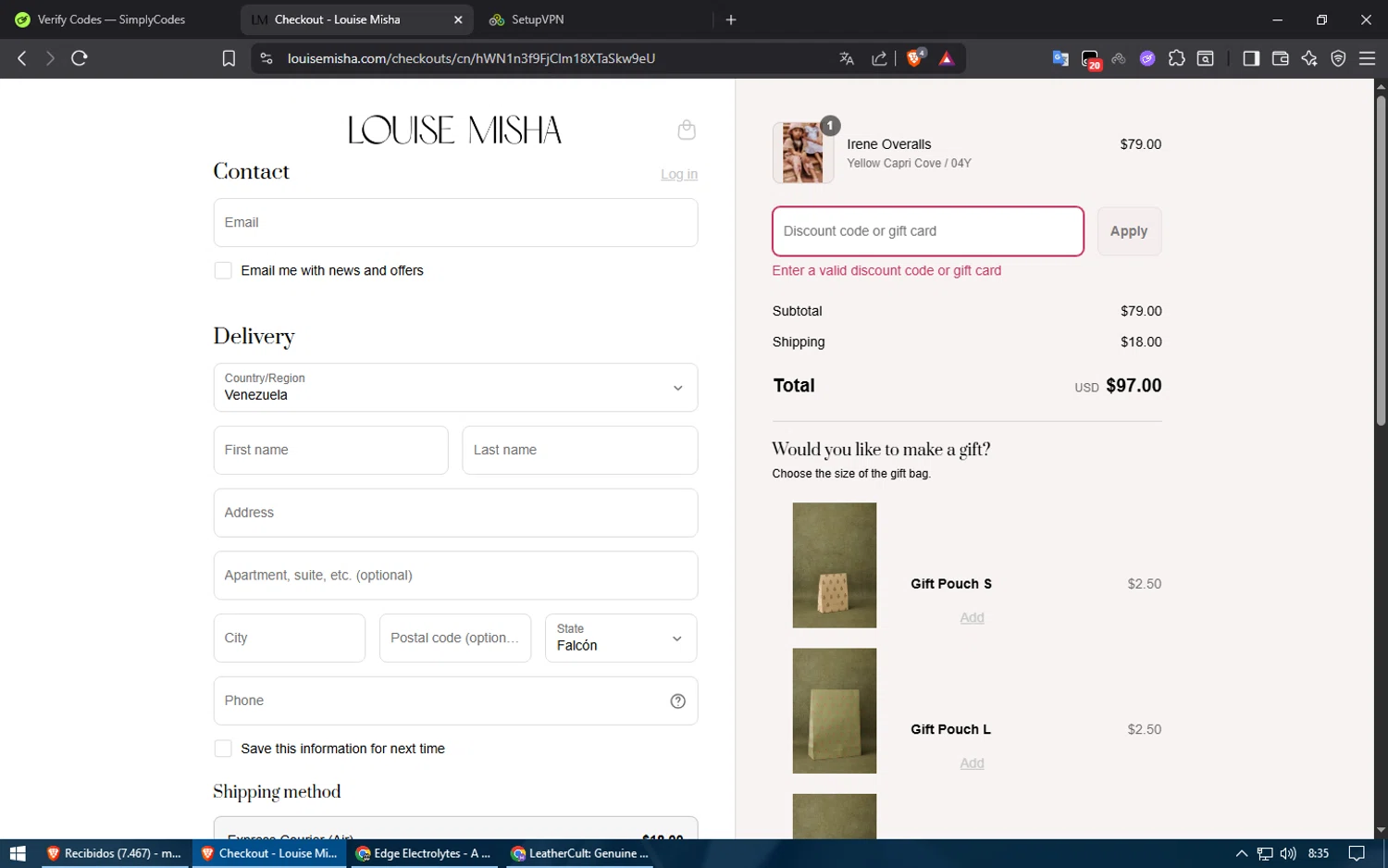Check Email me with news and offers
Screen dimensions: 1388x868
pos(223,270)
